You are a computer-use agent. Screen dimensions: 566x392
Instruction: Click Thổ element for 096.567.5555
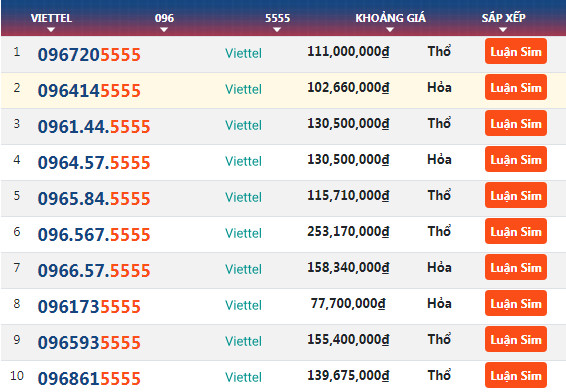(x=439, y=231)
